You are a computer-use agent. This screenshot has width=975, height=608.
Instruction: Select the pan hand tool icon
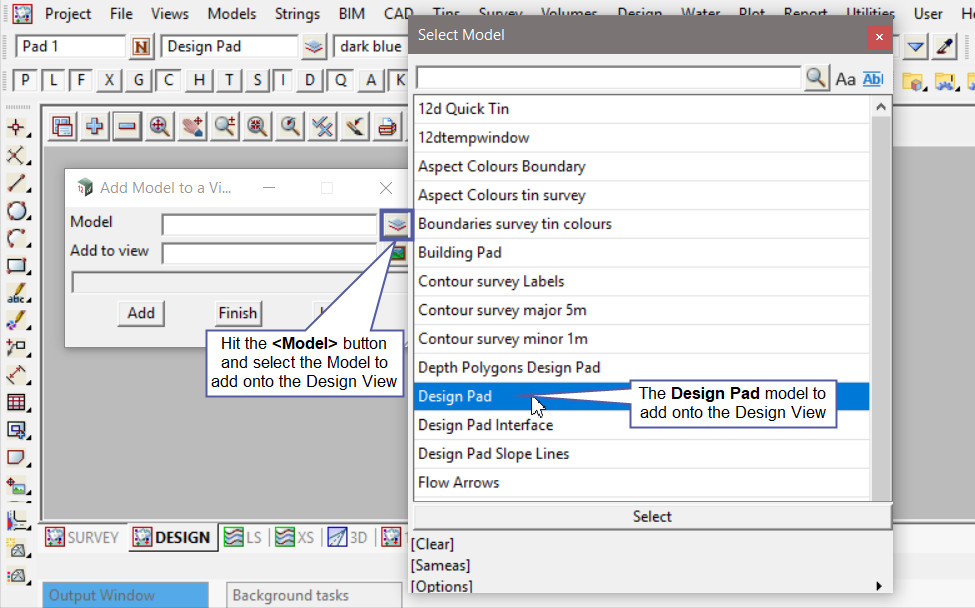pyautogui.click(x=192, y=126)
